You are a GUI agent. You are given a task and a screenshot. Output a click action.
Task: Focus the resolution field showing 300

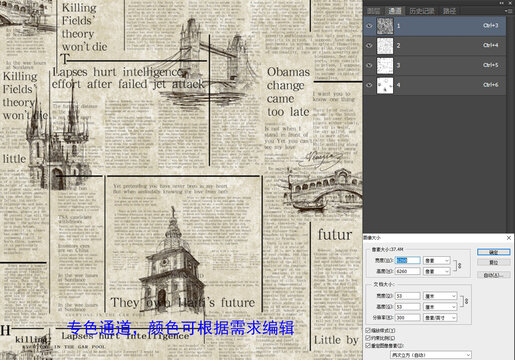(408, 318)
